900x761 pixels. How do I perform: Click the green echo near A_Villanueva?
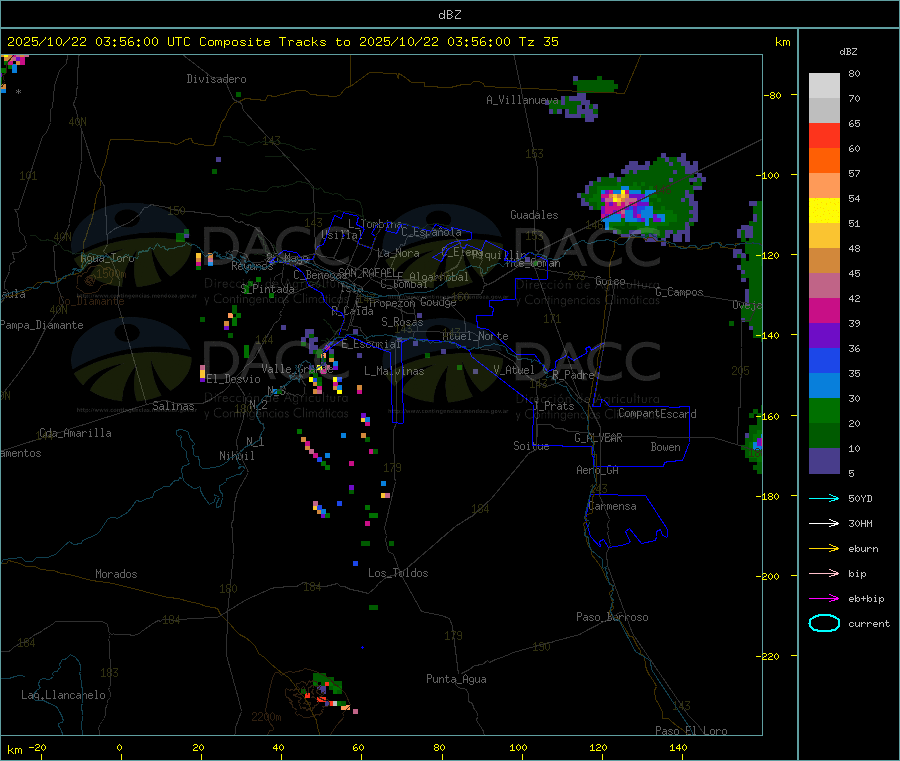tap(596, 86)
